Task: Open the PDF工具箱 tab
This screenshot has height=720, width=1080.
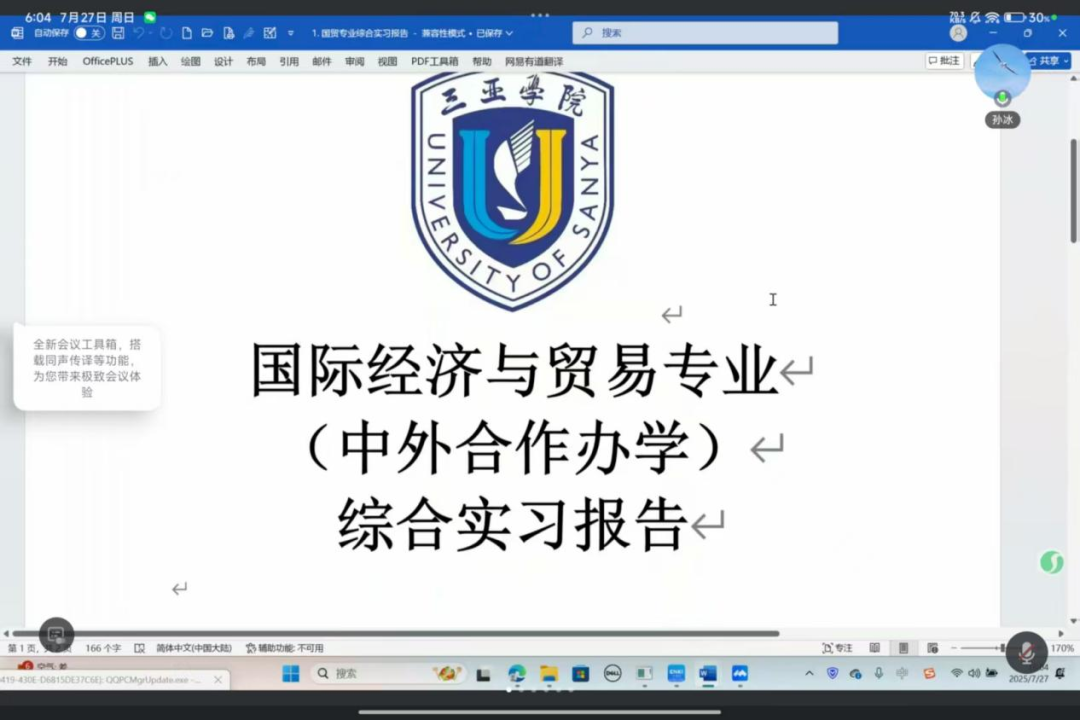Action: 435,61
